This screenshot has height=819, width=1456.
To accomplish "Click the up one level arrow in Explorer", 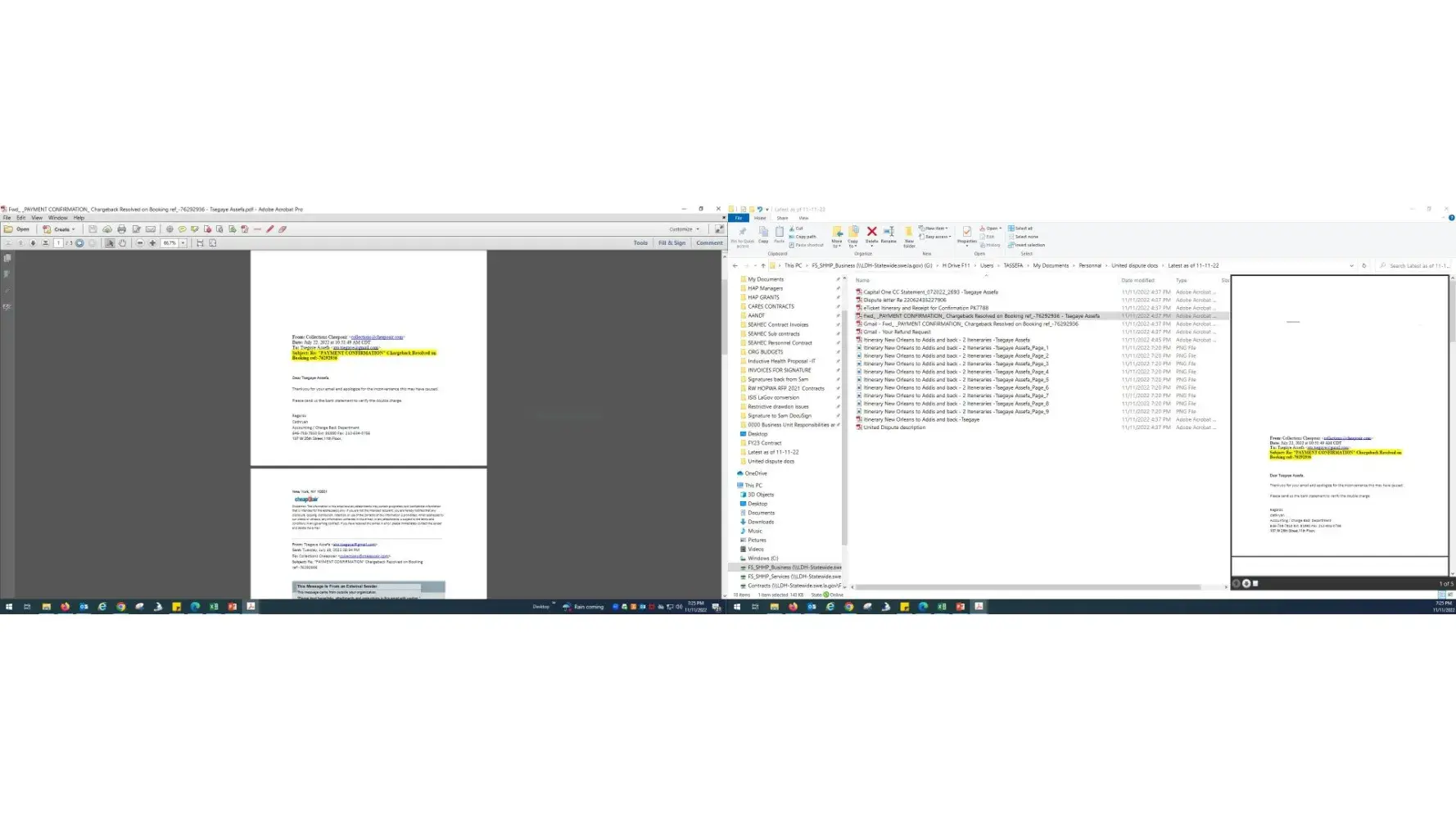I will coord(763,265).
